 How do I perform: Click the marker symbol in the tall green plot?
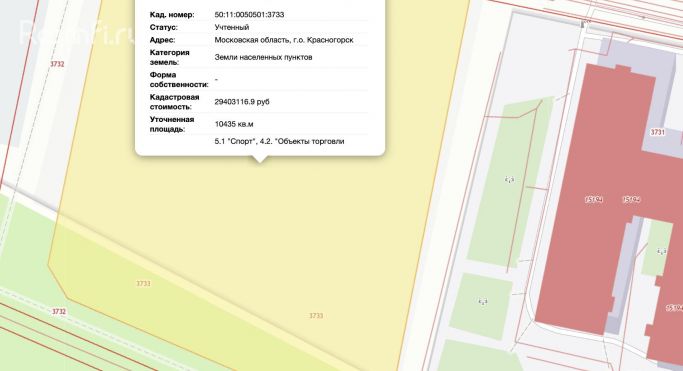(510, 179)
